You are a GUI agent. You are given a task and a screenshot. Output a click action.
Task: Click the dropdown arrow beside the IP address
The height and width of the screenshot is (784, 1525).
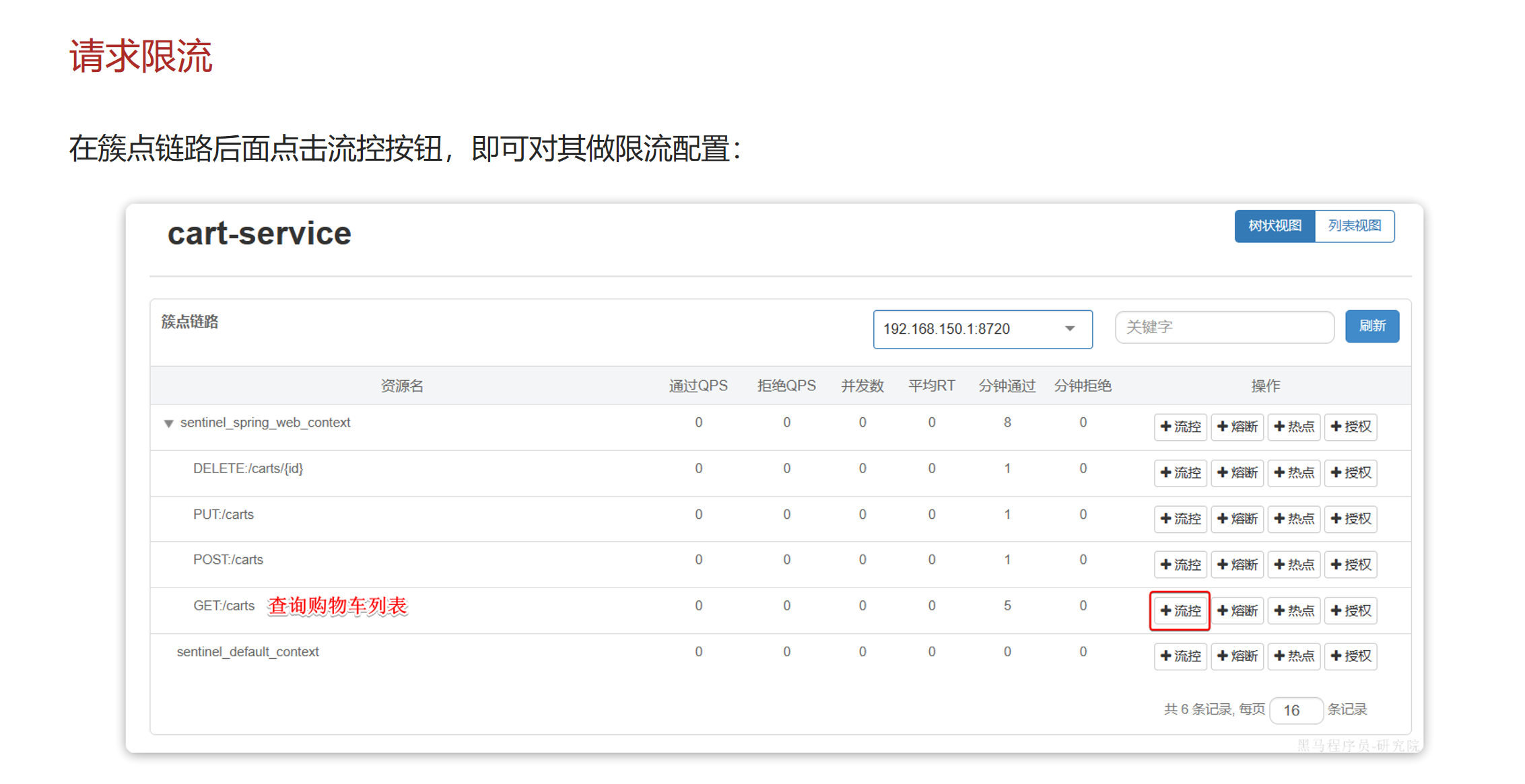tap(1069, 329)
